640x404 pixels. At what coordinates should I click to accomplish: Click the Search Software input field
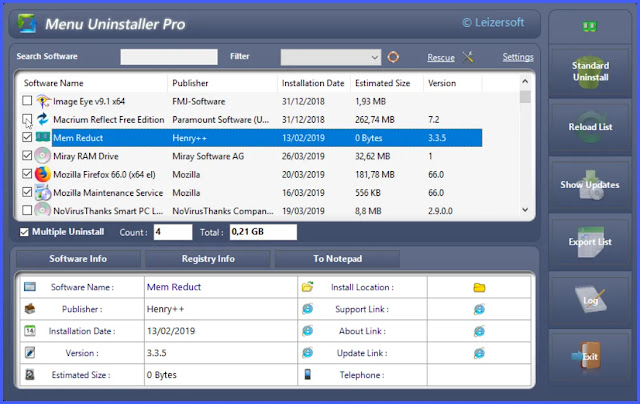[x=169, y=57]
